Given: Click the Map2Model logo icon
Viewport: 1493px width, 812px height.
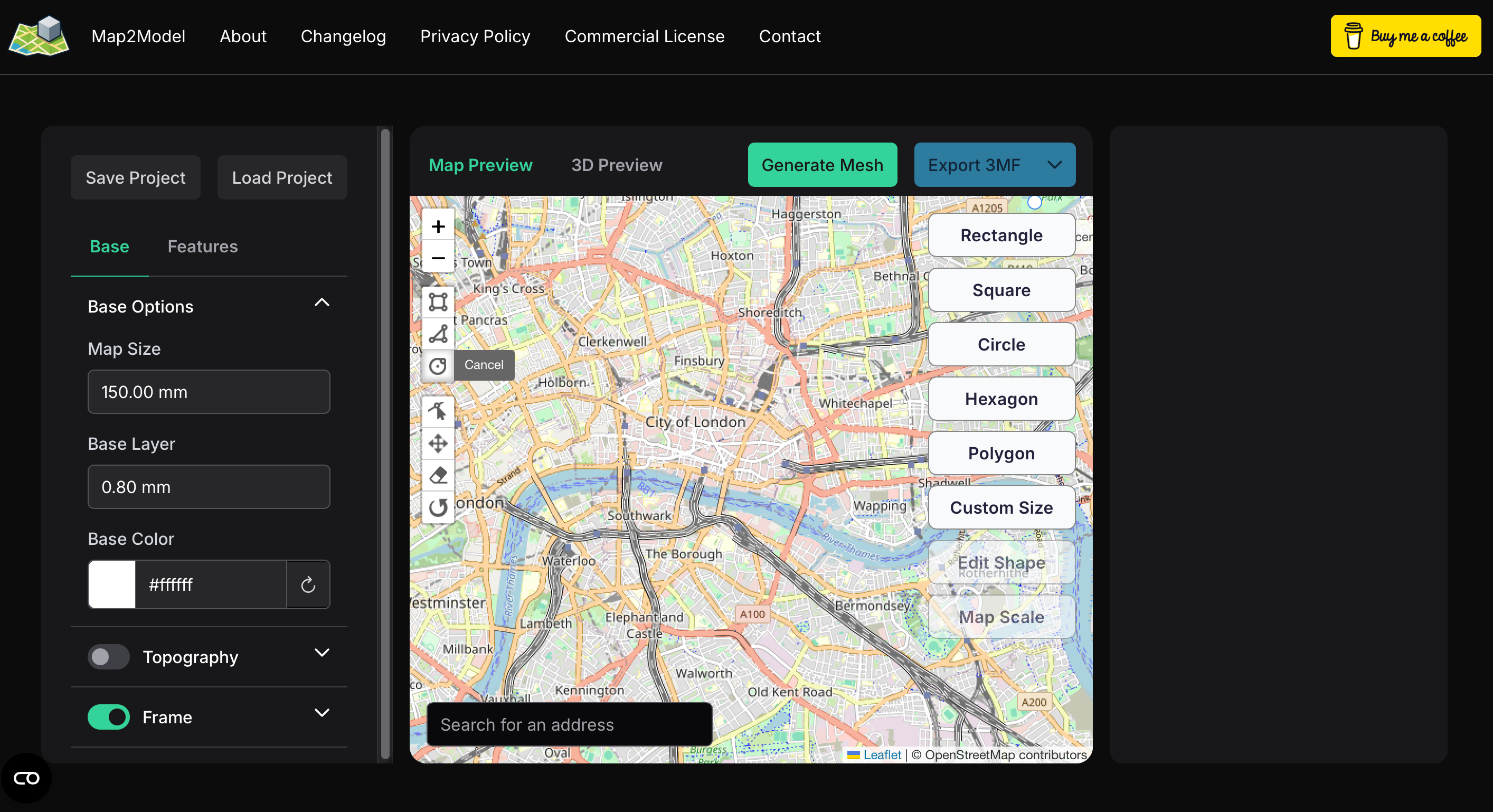Looking at the screenshot, I should 39,36.
